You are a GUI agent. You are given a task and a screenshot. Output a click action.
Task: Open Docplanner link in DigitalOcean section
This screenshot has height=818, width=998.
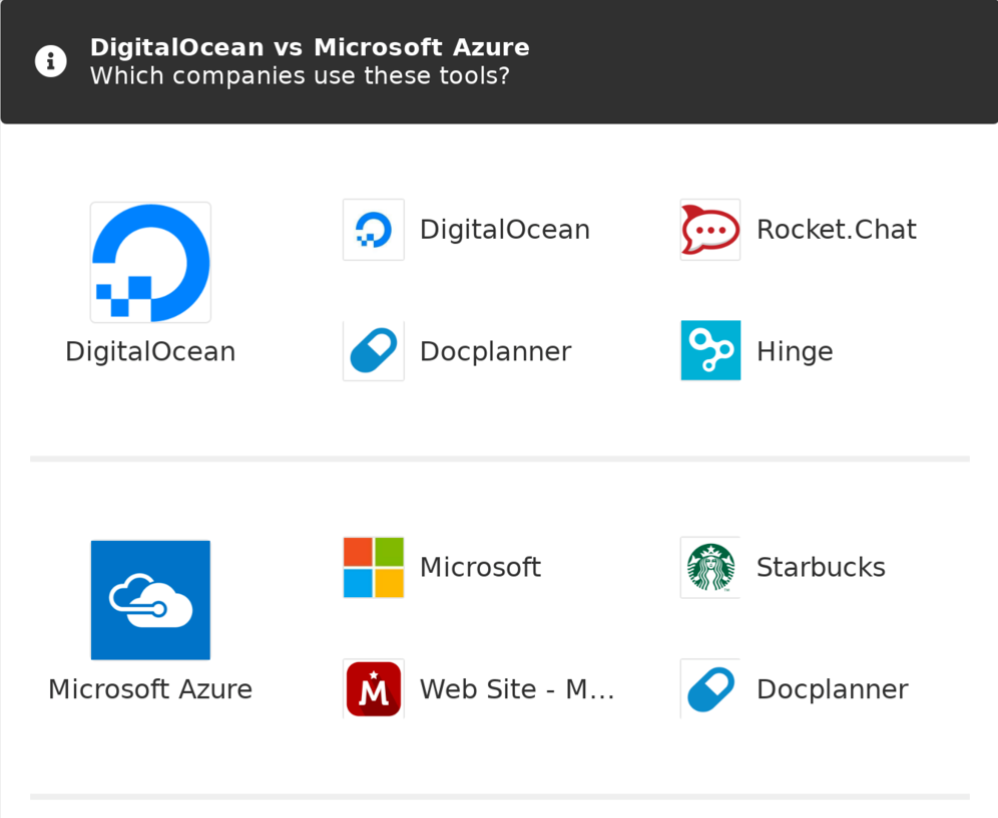[x=496, y=351]
